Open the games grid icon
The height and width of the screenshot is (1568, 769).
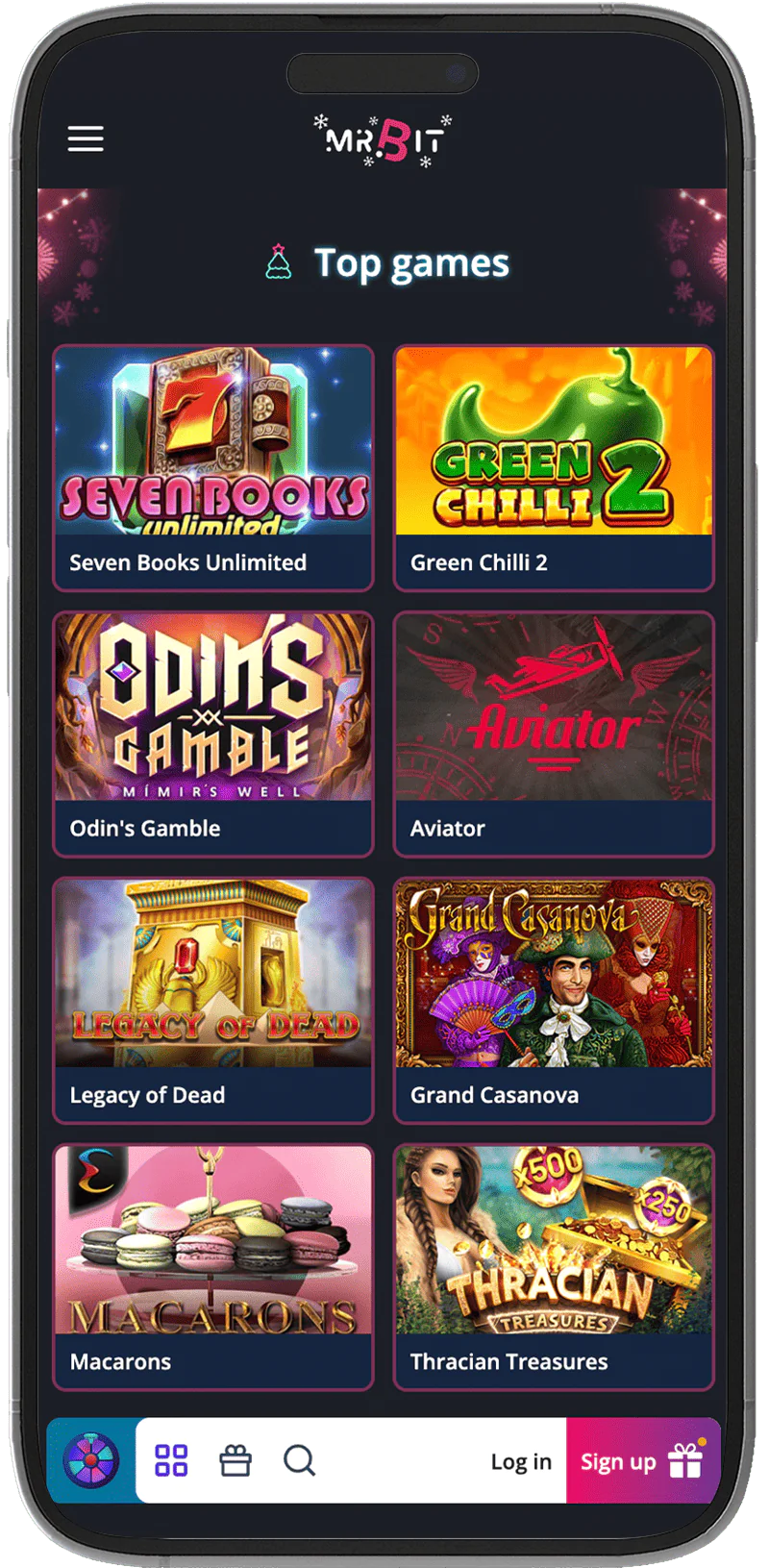171,1460
